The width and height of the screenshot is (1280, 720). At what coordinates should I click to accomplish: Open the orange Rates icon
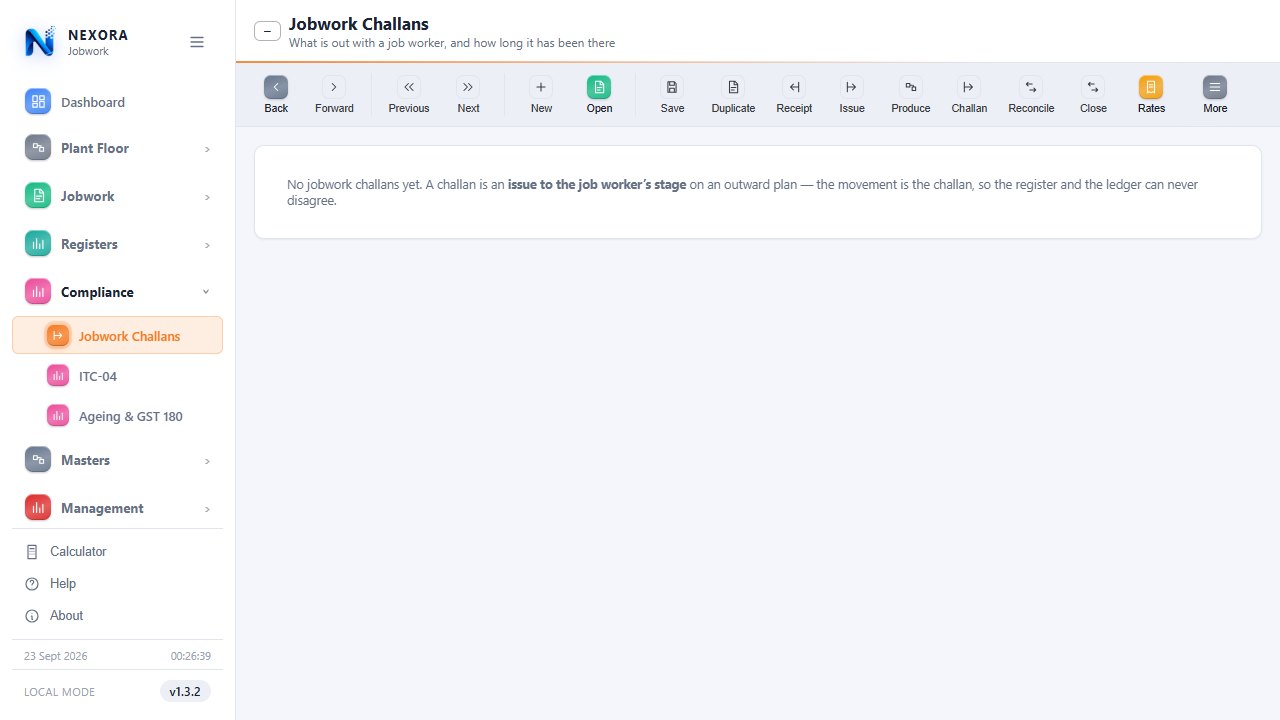[x=1151, y=87]
